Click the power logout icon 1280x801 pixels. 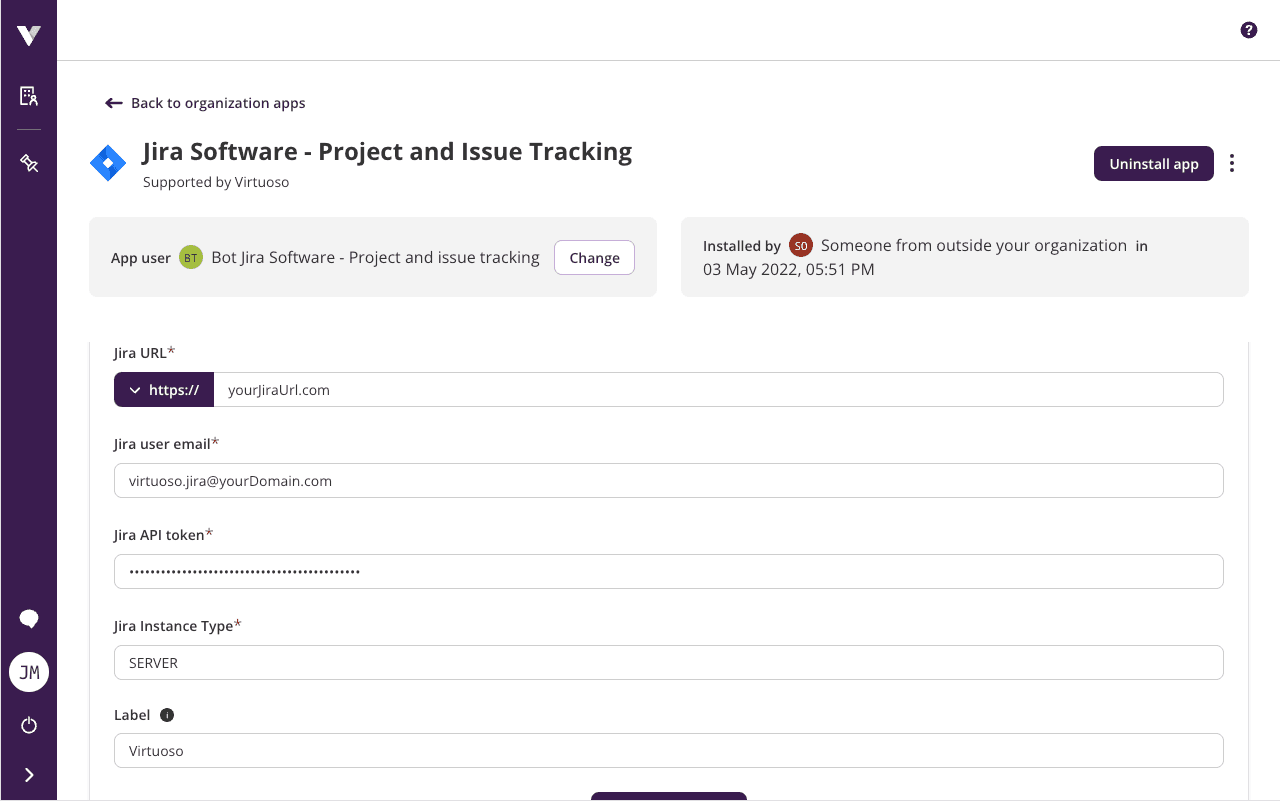28,725
